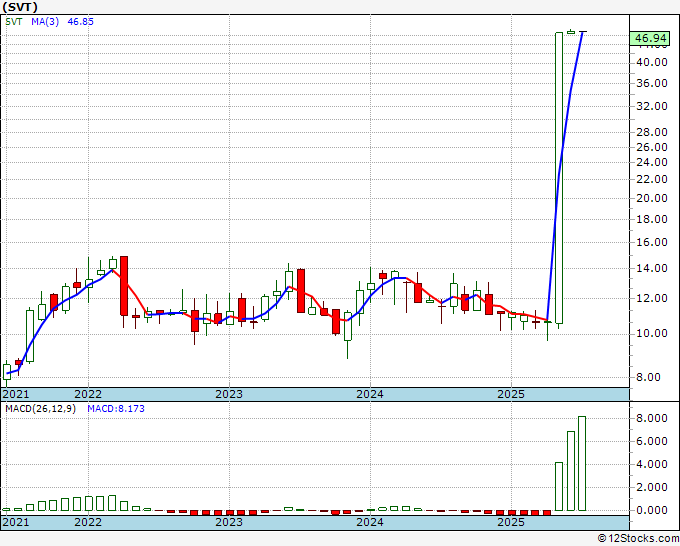Click 2021 on the MACD time axis

coord(16,522)
